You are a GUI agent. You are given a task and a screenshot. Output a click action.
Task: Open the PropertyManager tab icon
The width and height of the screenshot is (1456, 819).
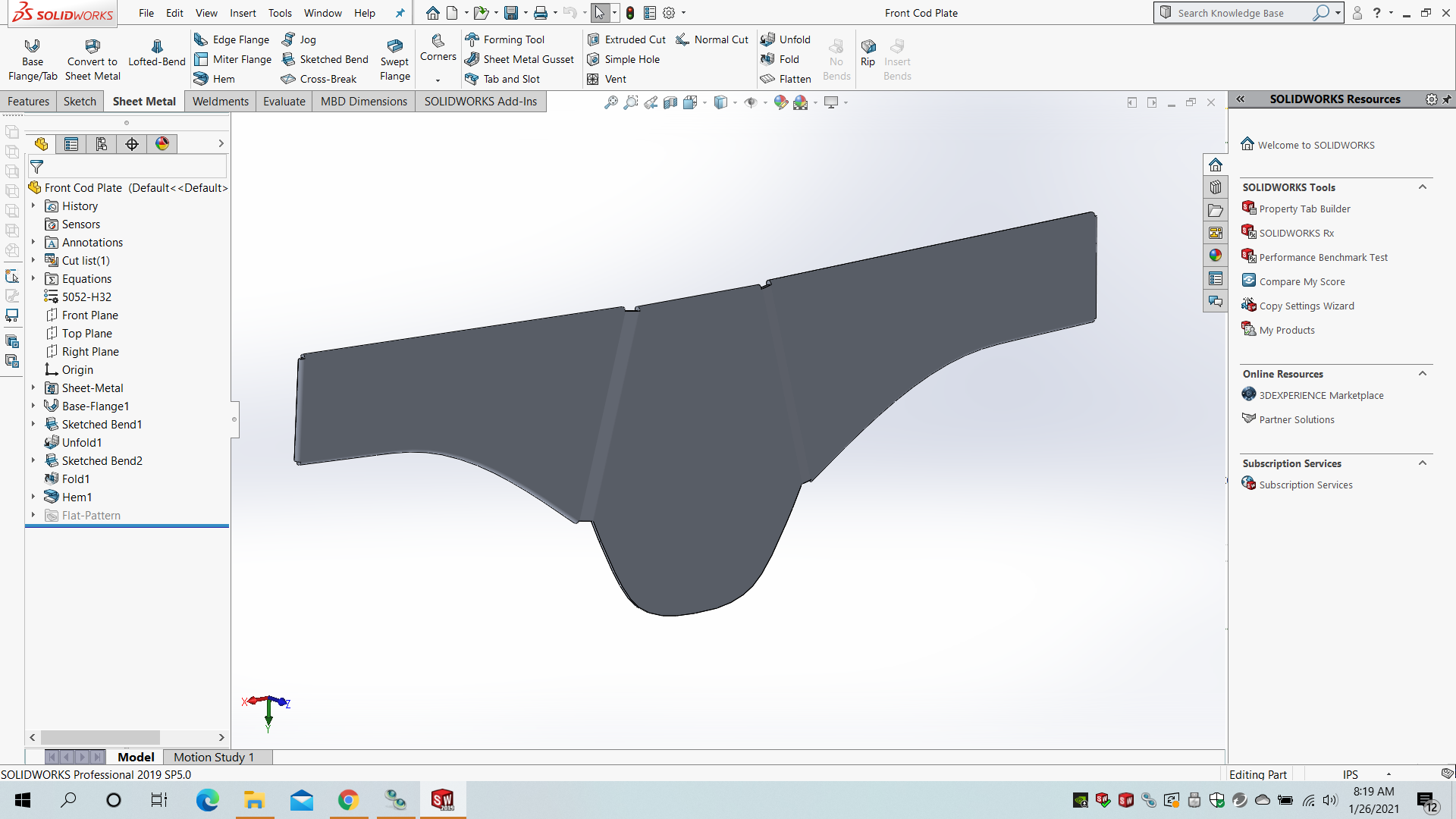point(71,144)
